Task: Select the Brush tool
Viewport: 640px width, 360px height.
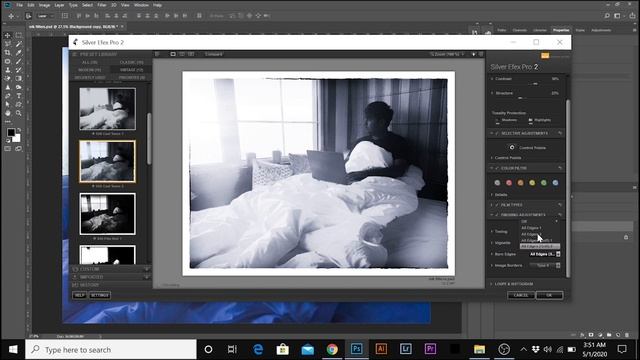Action: click(19, 61)
